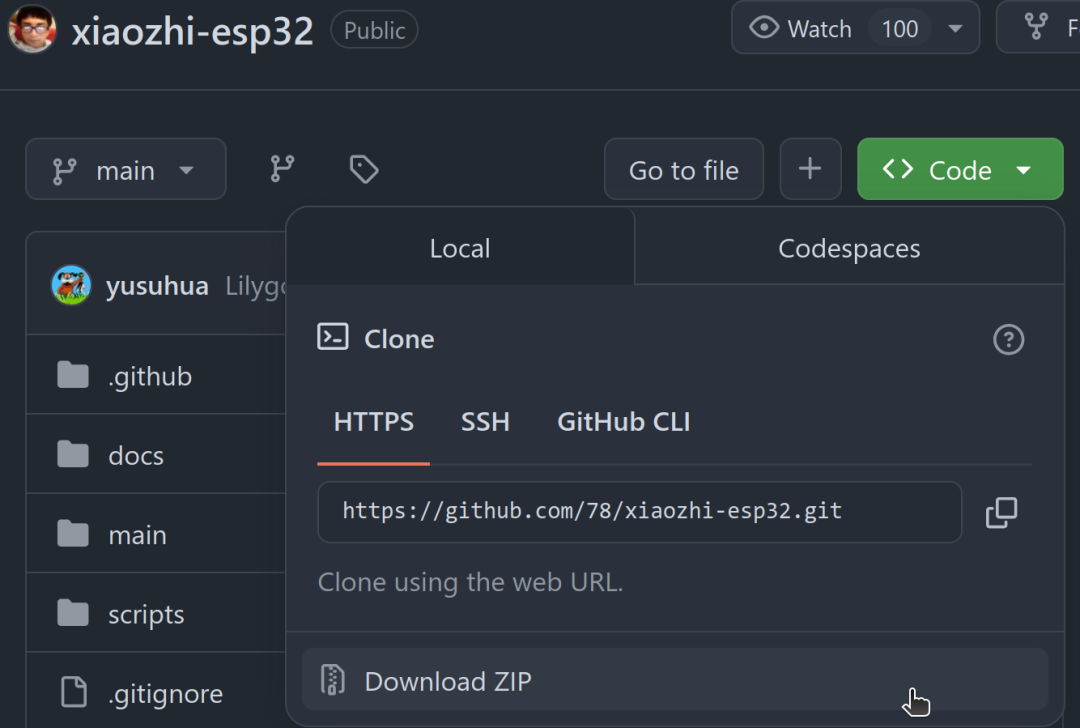Image resolution: width=1080 pixels, height=728 pixels.
Task: Open the .github folder
Action: coord(150,377)
